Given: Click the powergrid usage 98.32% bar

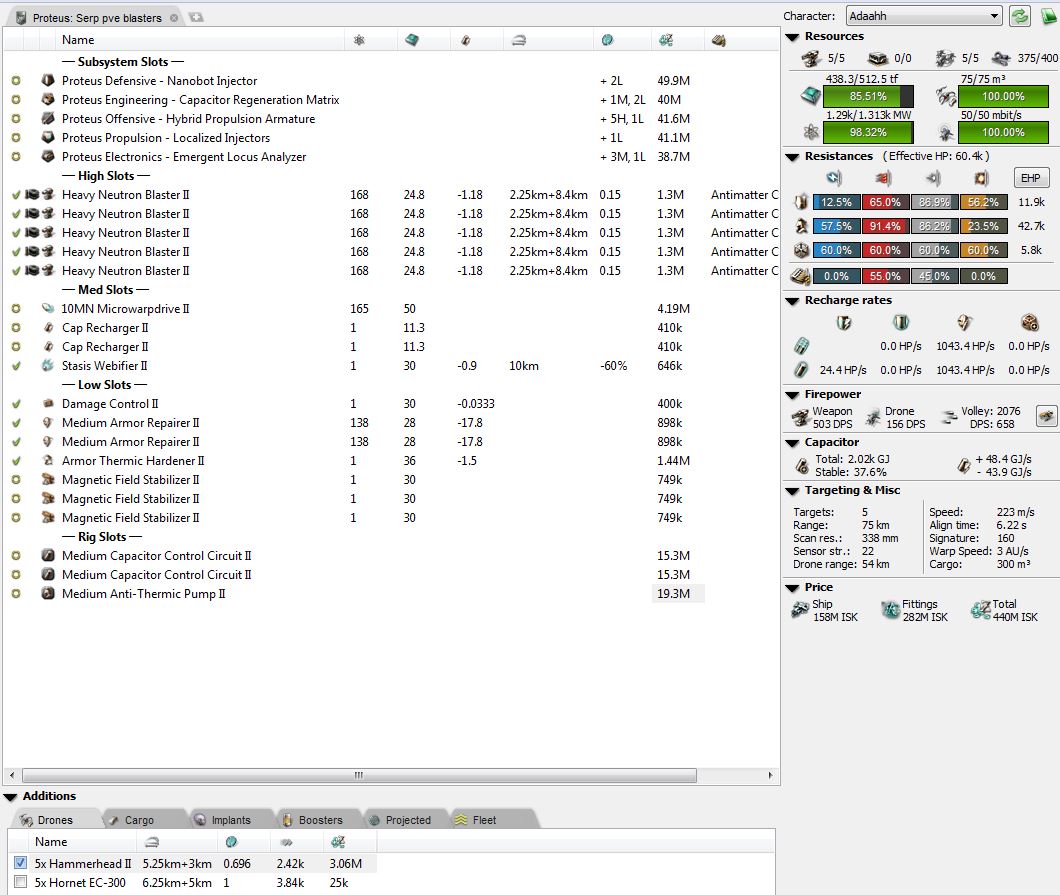Looking at the screenshot, I should coord(868,132).
